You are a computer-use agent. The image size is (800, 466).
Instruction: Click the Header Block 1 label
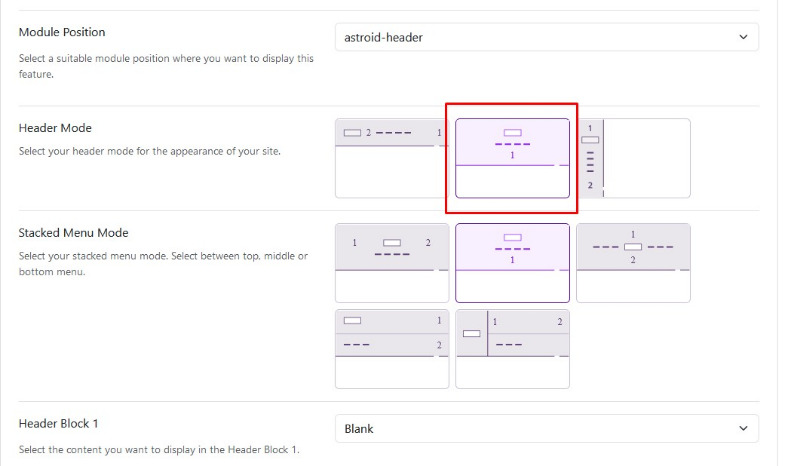(58, 424)
